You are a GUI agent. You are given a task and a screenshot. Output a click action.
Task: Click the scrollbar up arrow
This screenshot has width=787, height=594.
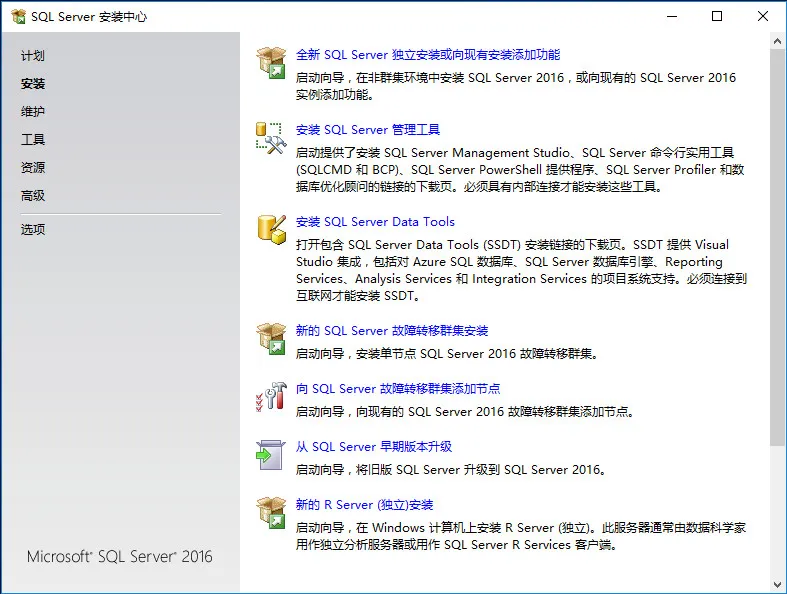pos(777,41)
